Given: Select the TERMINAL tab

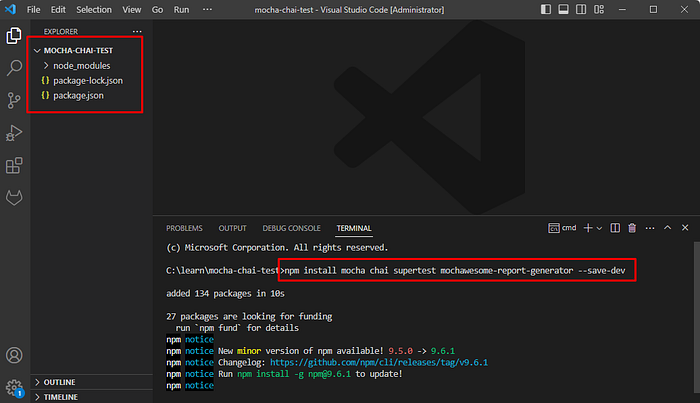Looking at the screenshot, I should click(354, 228).
